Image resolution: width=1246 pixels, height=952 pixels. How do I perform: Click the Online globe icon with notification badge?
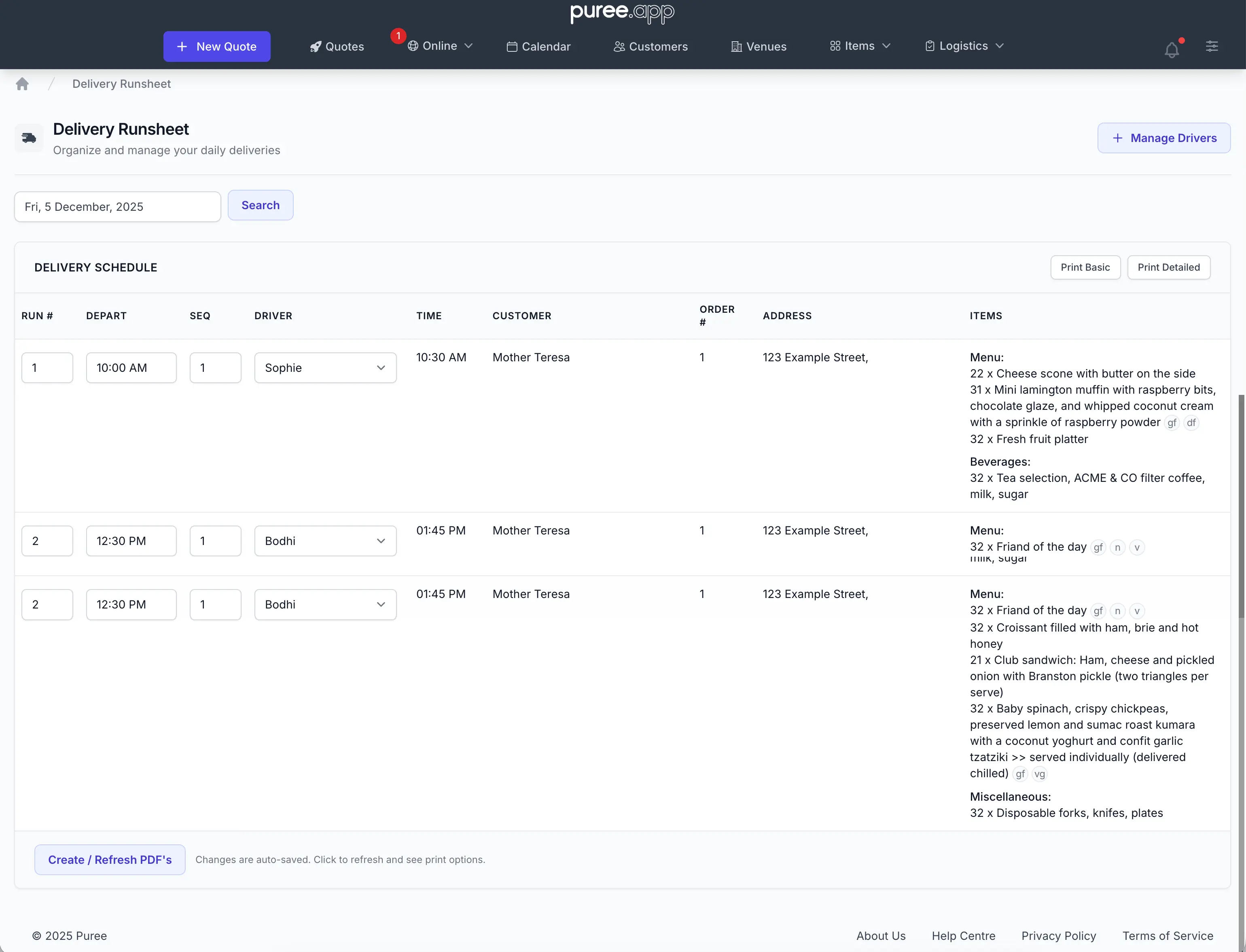tap(413, 47)
